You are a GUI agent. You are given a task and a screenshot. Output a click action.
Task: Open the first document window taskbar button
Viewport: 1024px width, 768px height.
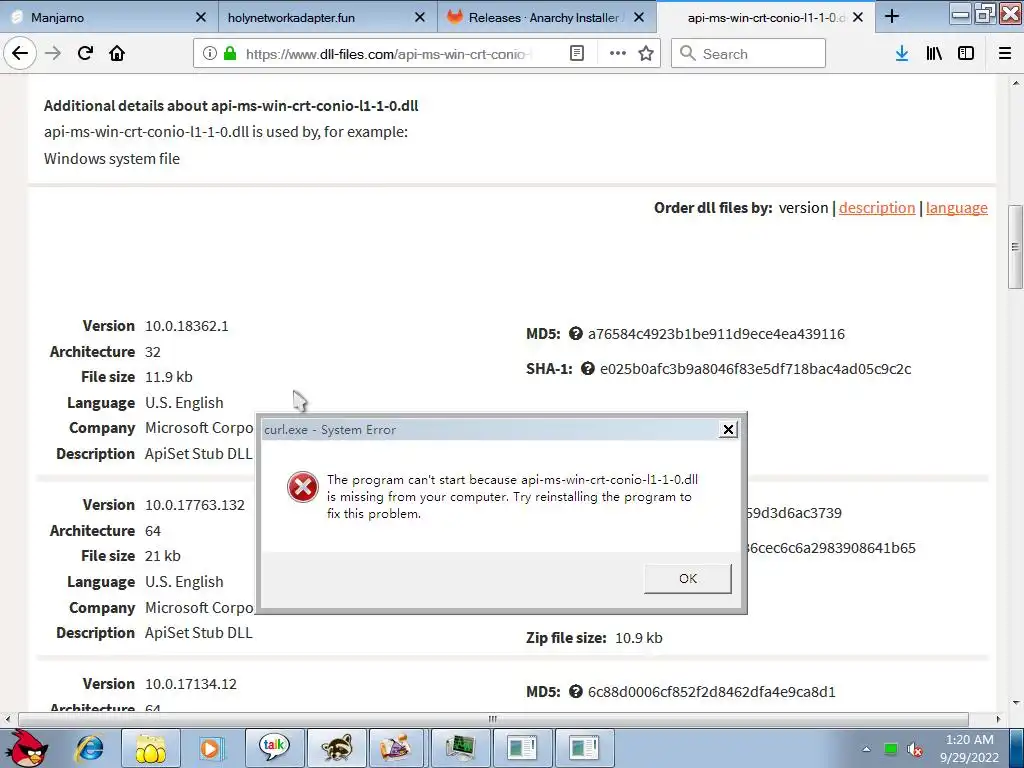(522, 746)
